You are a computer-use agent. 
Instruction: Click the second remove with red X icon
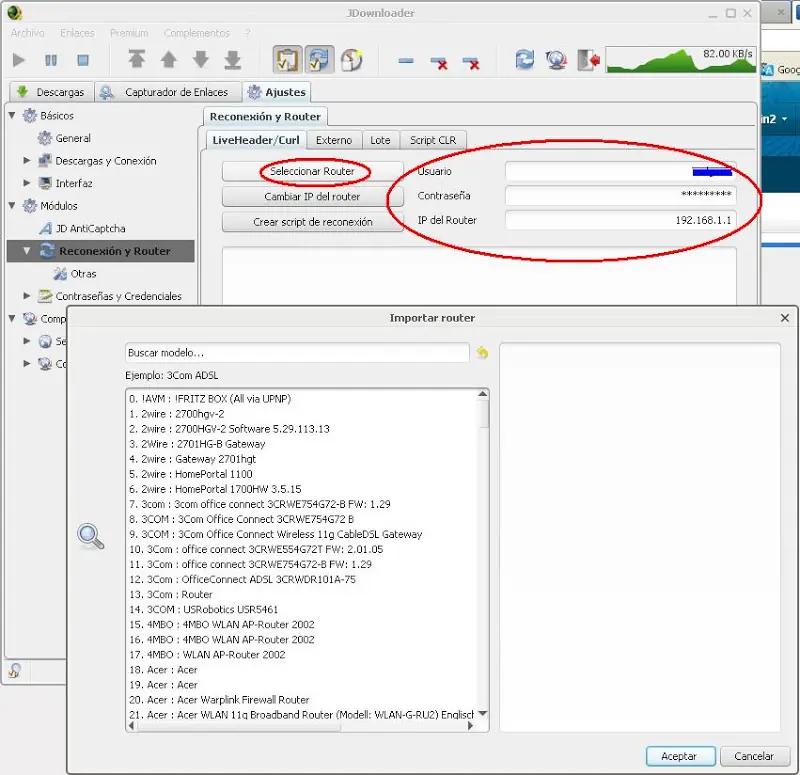[471, 63]
